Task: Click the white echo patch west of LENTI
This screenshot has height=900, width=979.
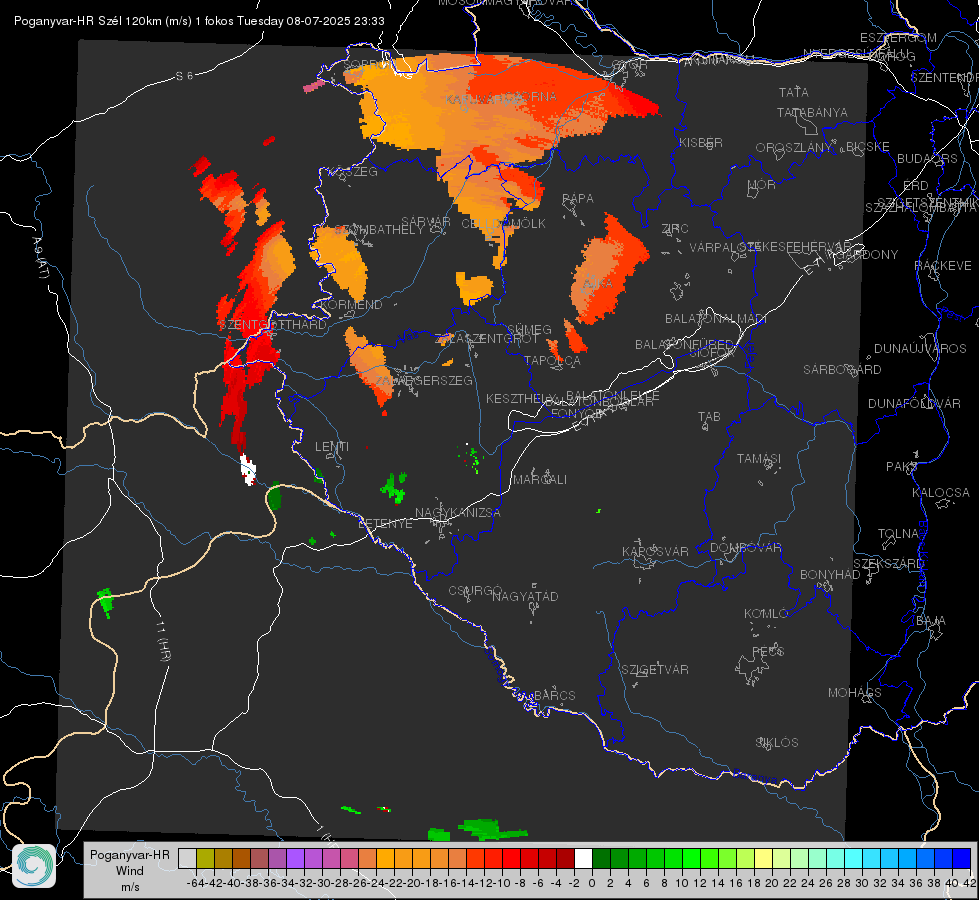Action: pos(248,470)
